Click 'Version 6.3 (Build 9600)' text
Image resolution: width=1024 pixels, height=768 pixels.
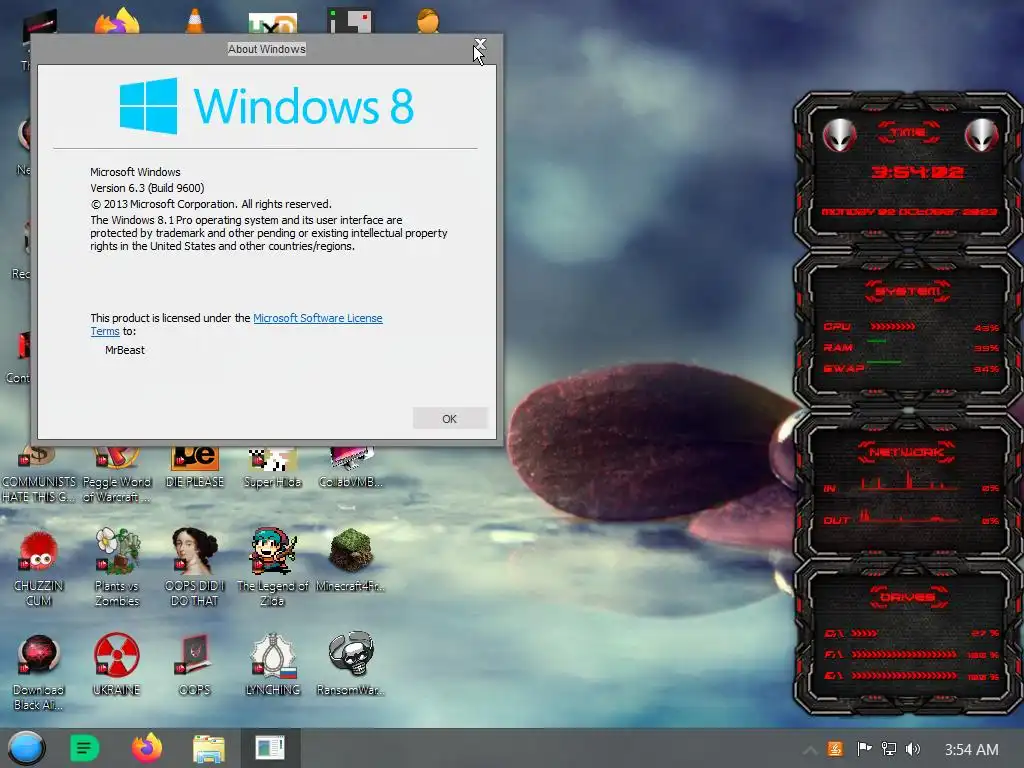pyautogui.click(x=147, y=188)
